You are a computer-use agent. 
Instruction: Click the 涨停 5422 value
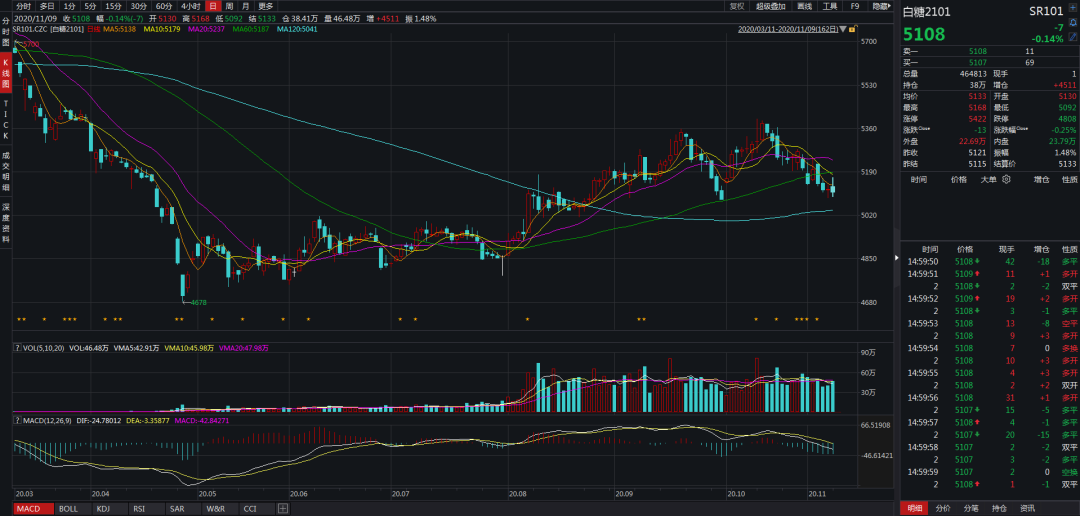pos(977,118)
